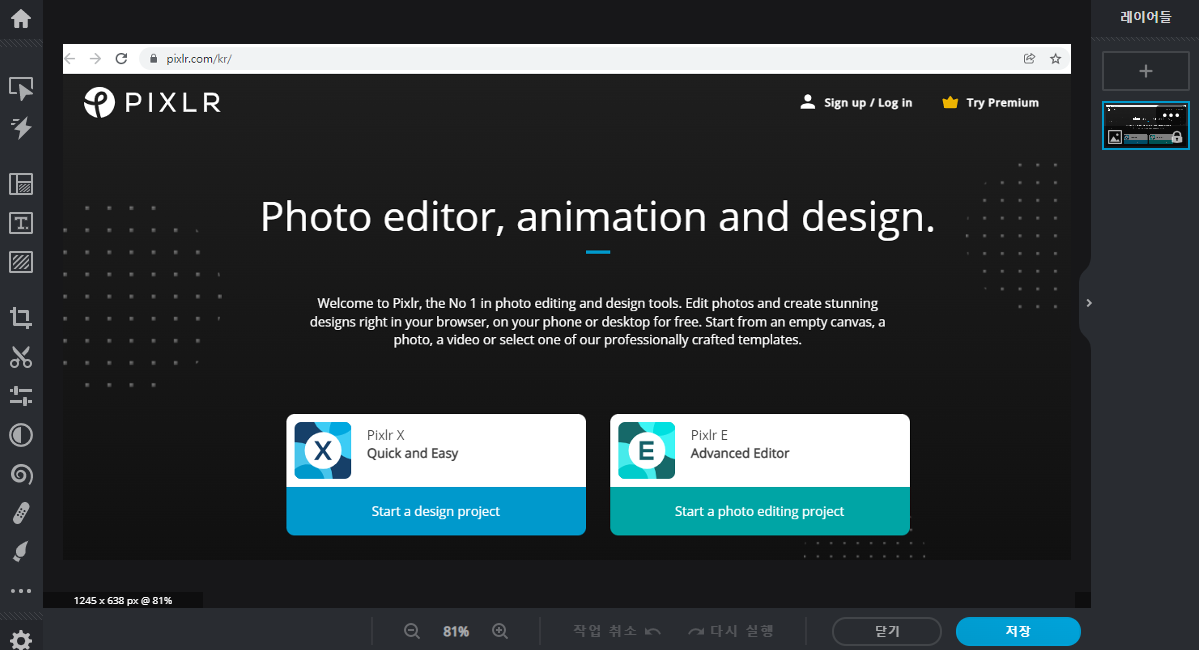1199x650 pixels.
Task: Select the Cutout scissors tool
Action: 21,357
